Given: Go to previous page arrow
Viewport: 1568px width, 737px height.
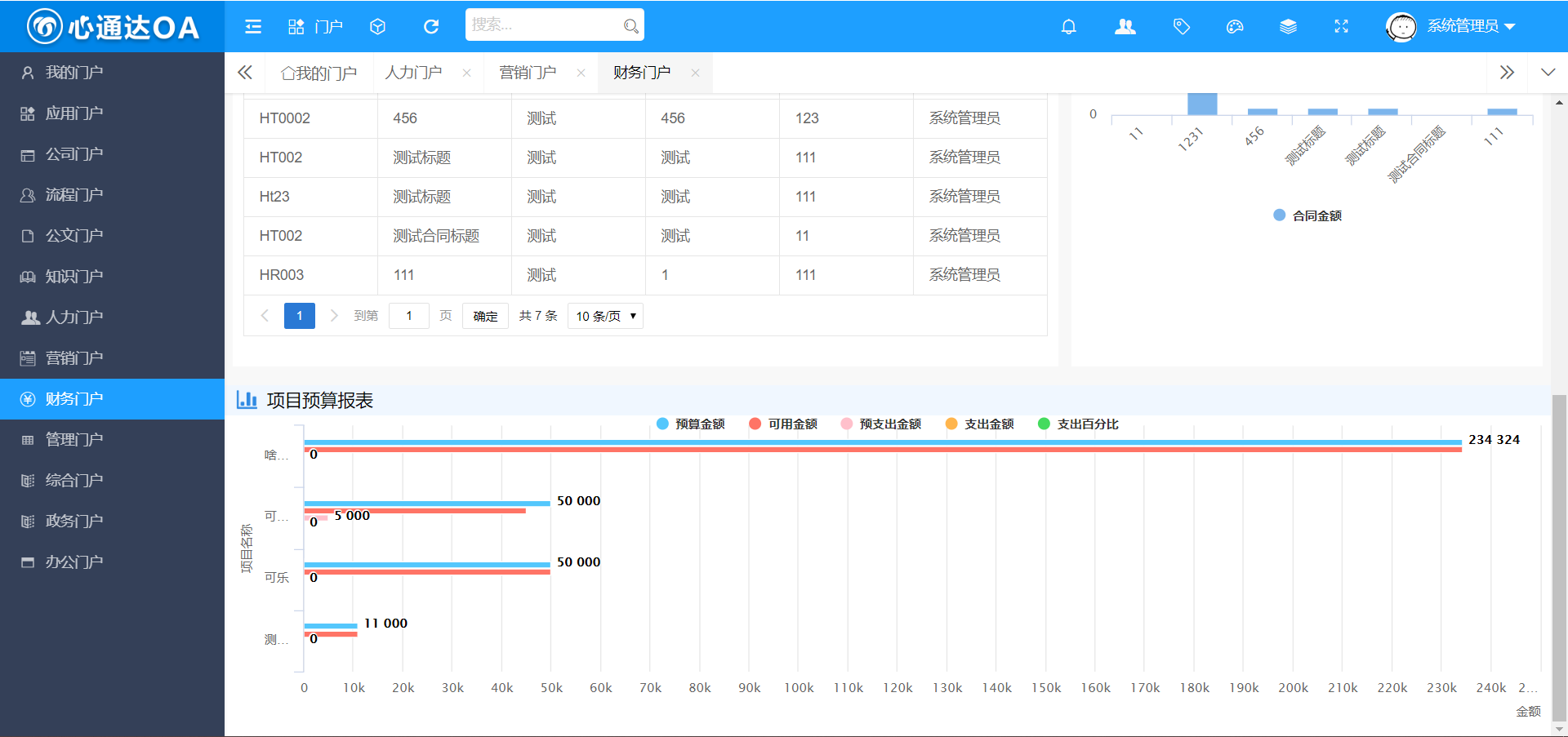Looking at the screenshot, I should coord(265,316).
